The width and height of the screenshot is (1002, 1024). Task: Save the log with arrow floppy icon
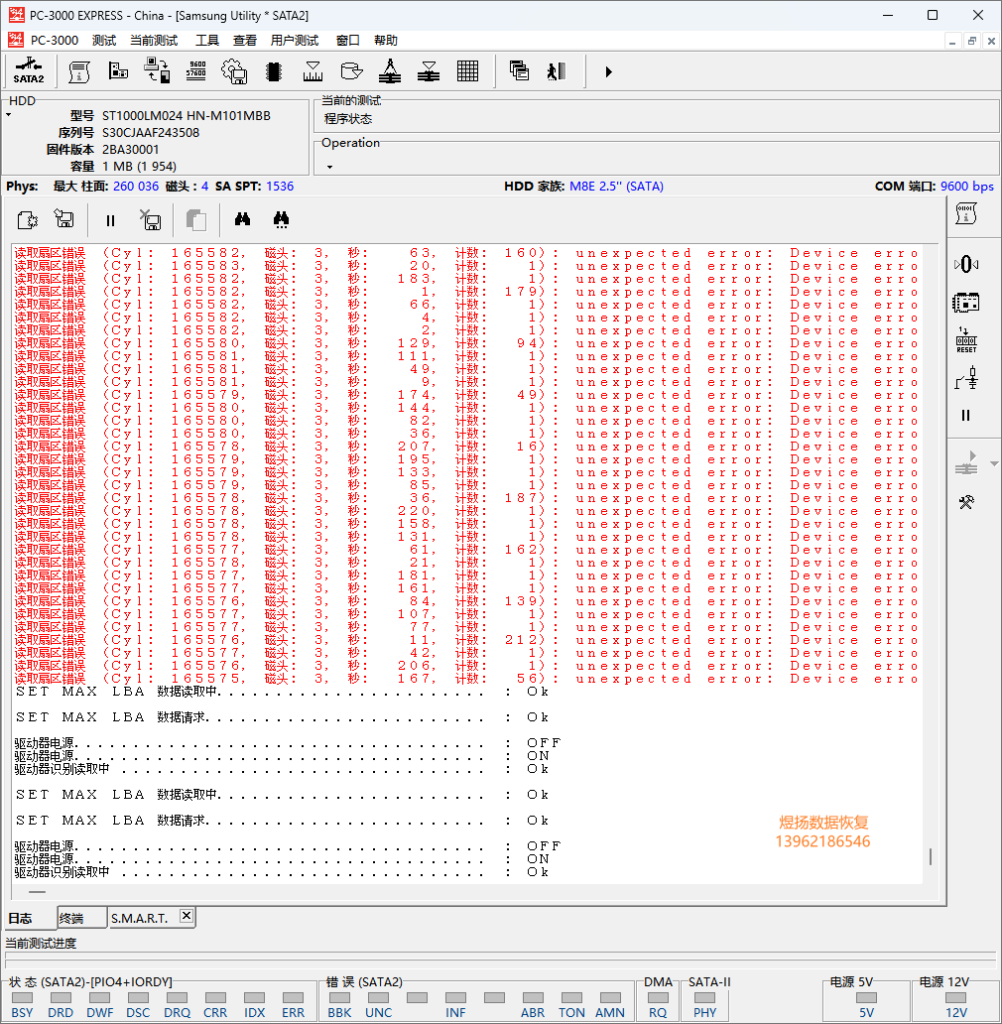click(64, 219)
